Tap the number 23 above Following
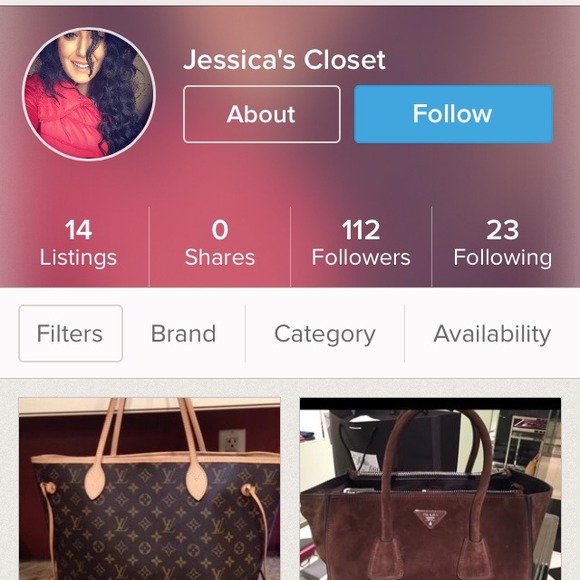This screenshot has width=580, height=580. [502, 230]
